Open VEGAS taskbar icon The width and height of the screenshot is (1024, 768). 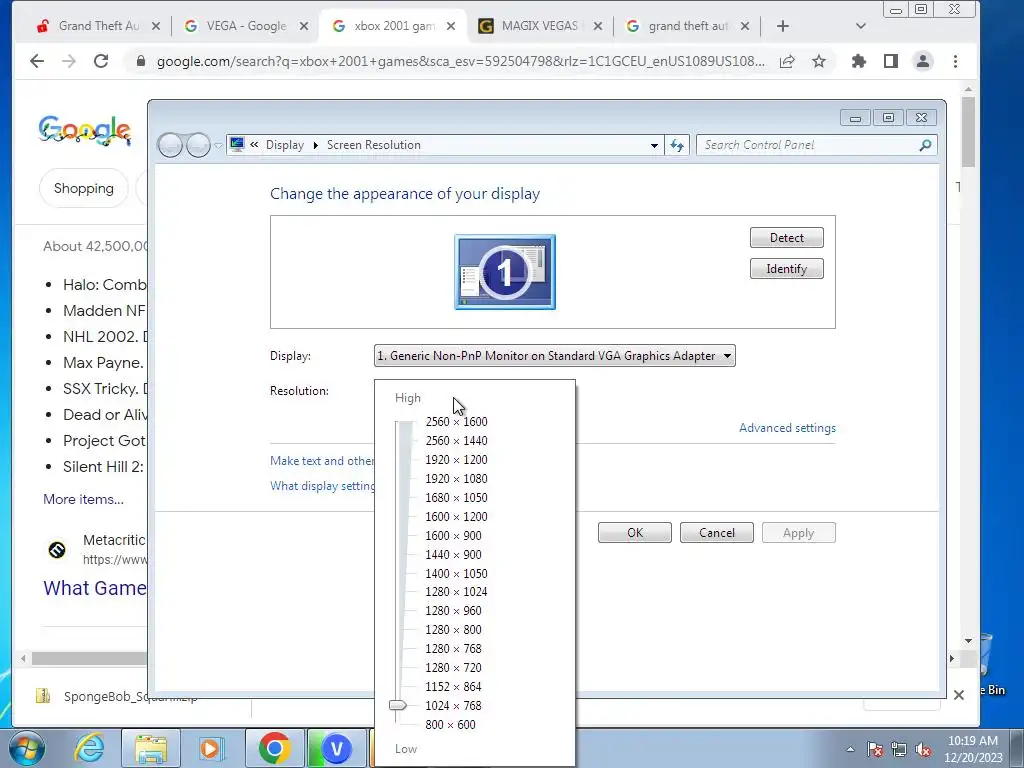pyautogui.click(x=336, y=748)
